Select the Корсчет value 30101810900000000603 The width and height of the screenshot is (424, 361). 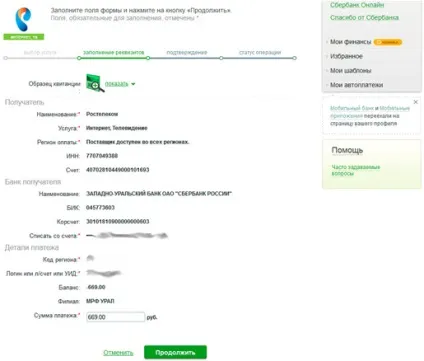(x=118, y=221)
